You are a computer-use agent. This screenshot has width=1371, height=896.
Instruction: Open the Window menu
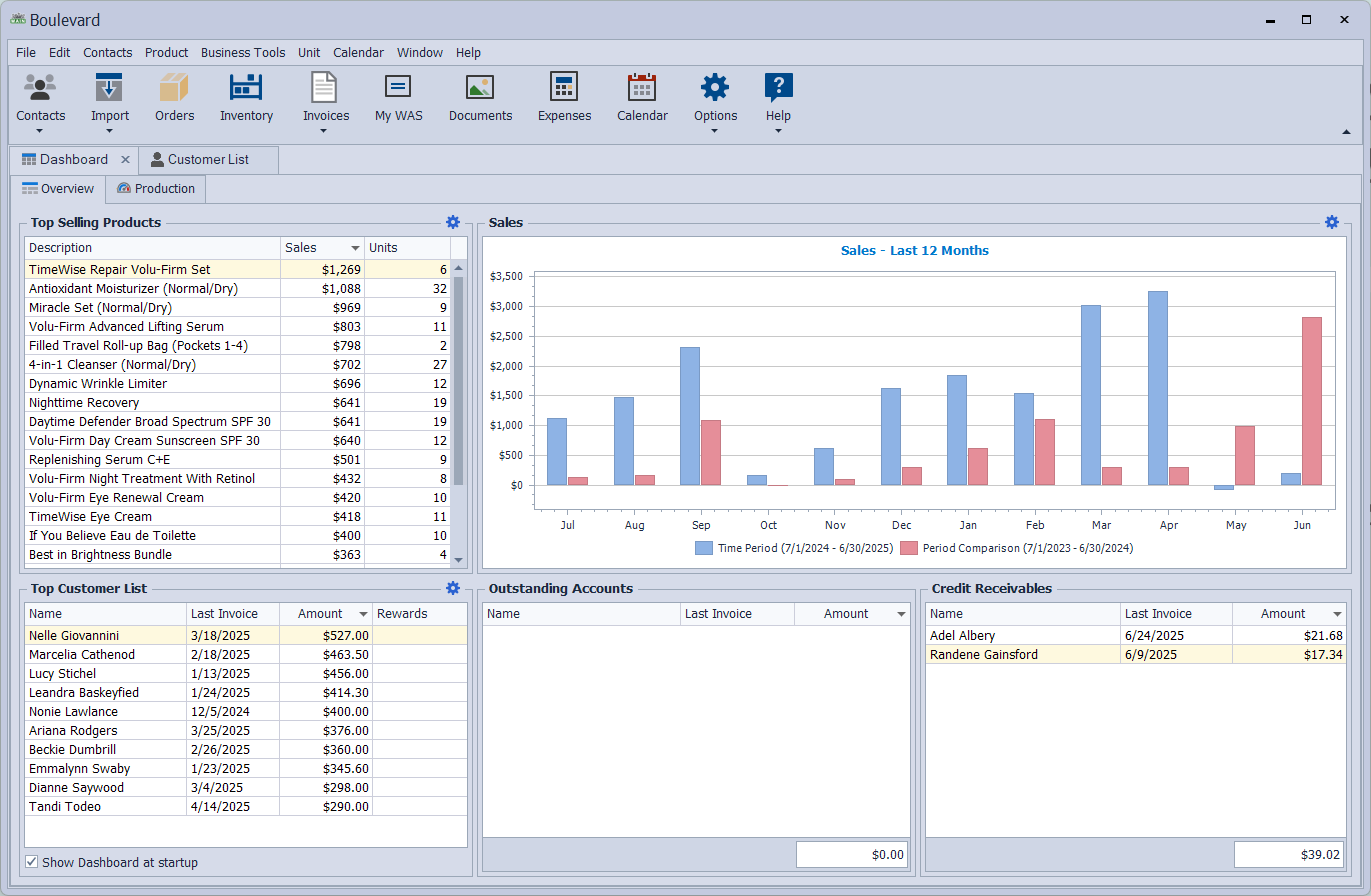(x=420, y=52)
